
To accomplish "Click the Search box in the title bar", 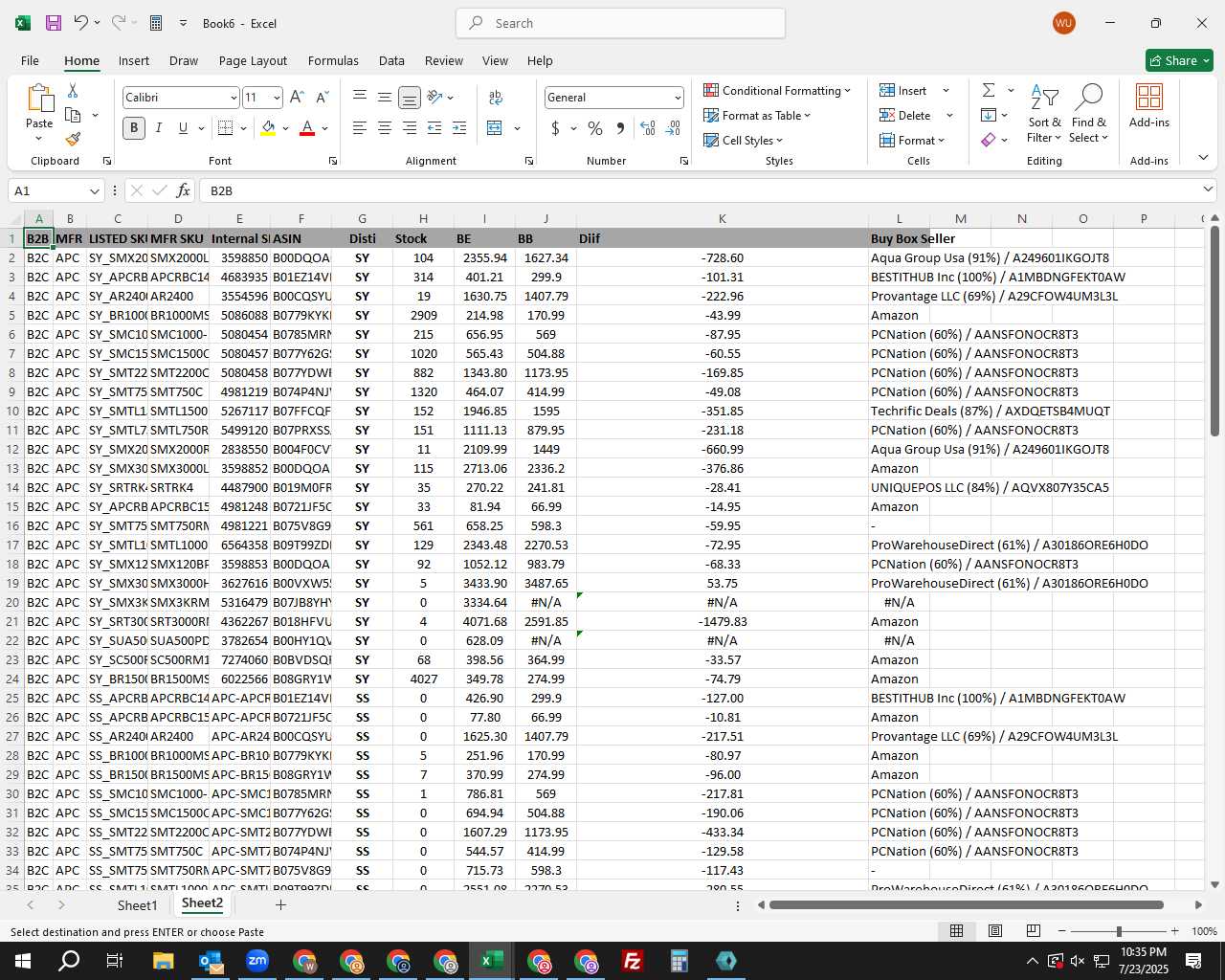I will [621, 23].
